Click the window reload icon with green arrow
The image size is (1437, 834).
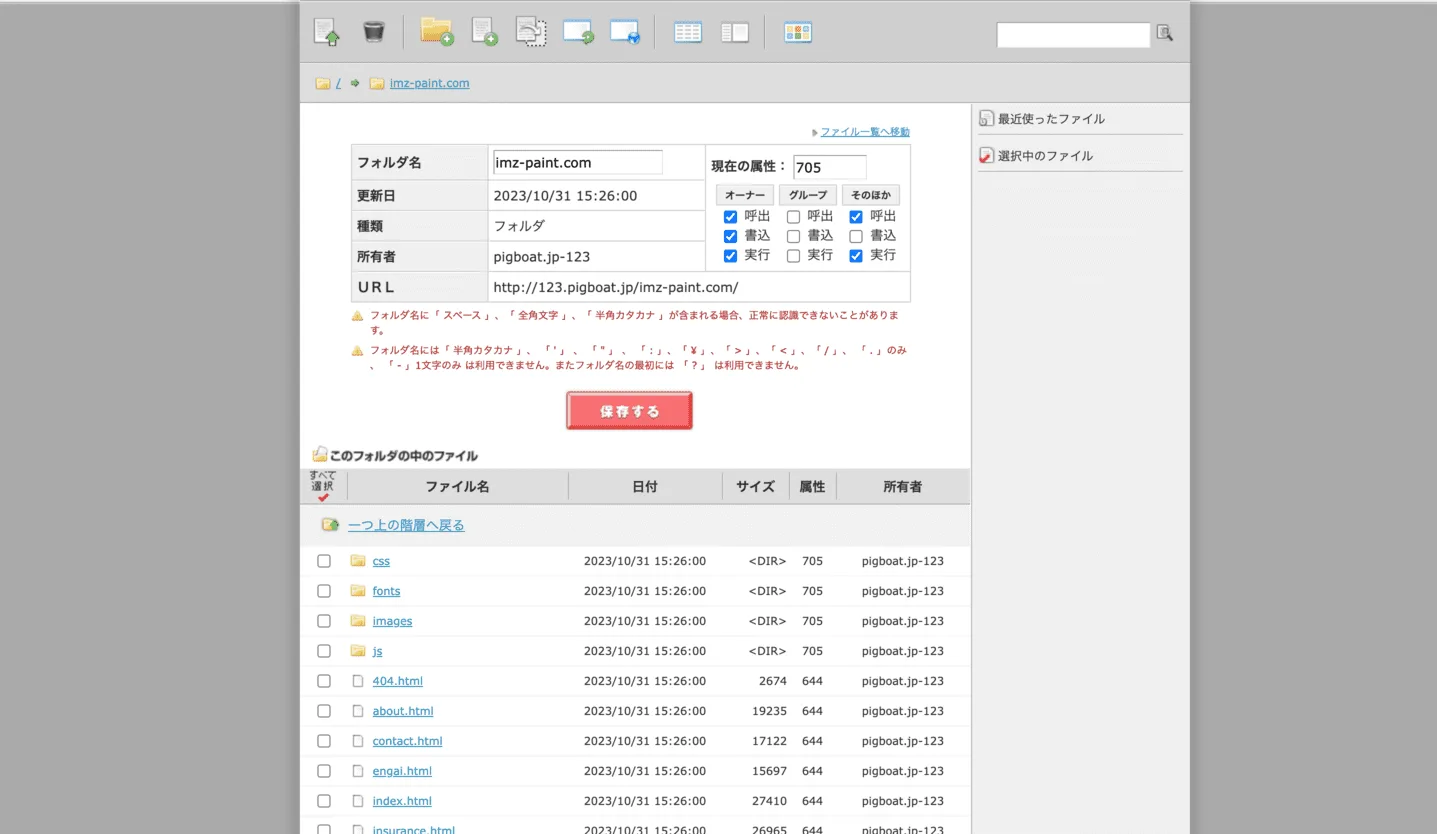point(578,32)
